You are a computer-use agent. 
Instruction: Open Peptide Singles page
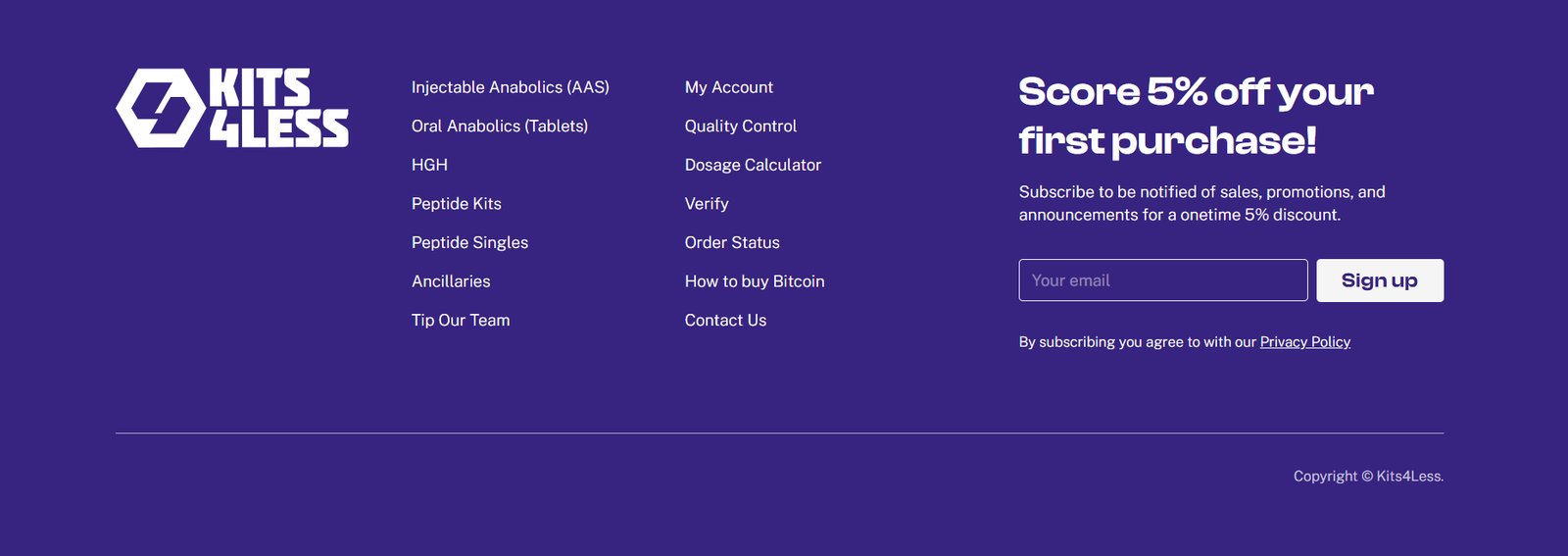[x=469, y=242]
